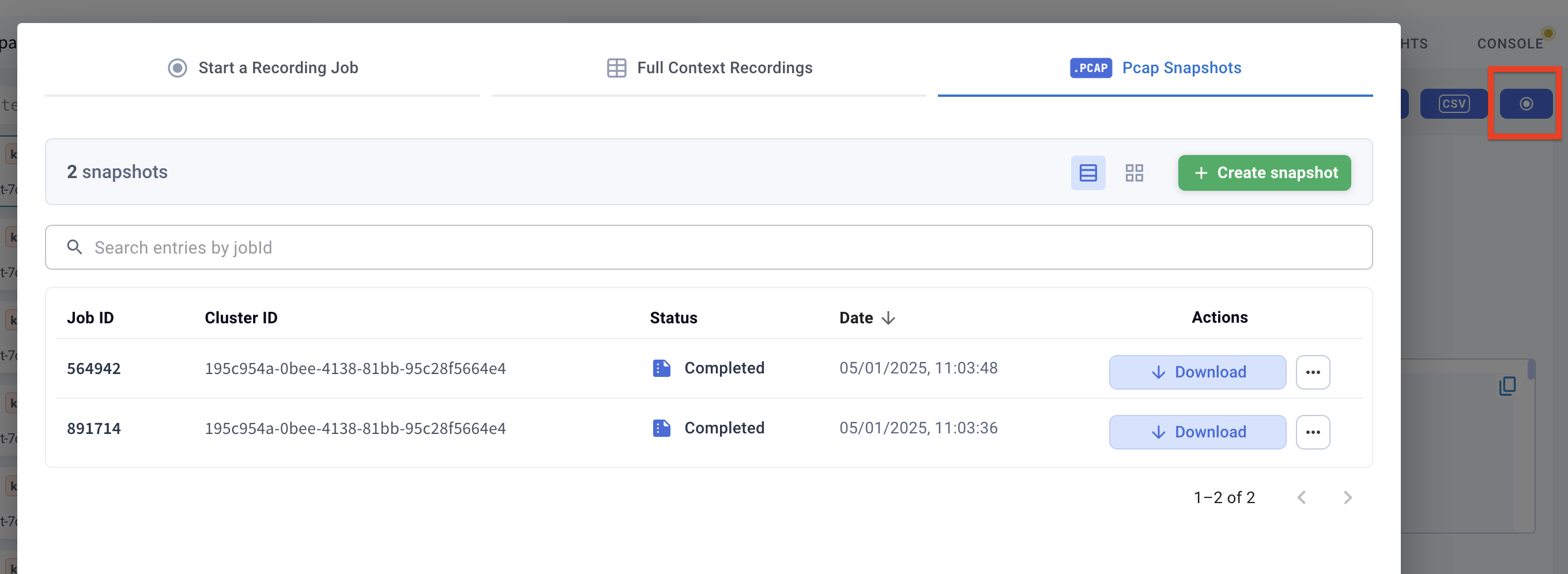The height and width of the screenshot is (574, 1568).
Task: Click the highlighted record icon near Console
Action: (x=1526, y=104)
